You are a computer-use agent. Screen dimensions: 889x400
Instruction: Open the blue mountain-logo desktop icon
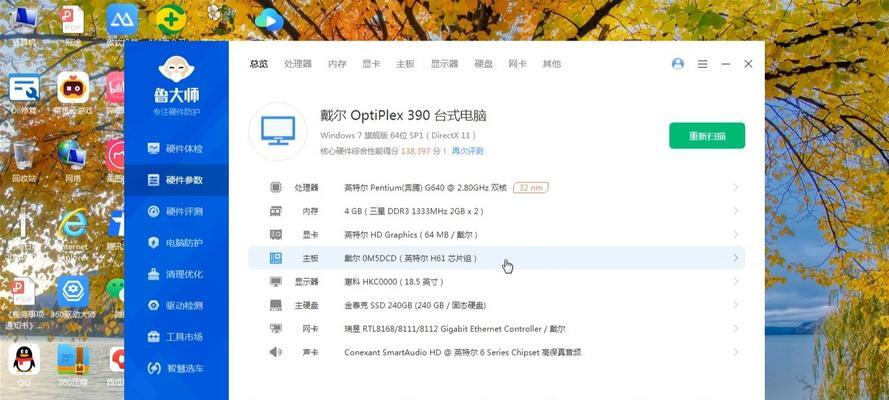pyautogui.click(x=122, y=20)
